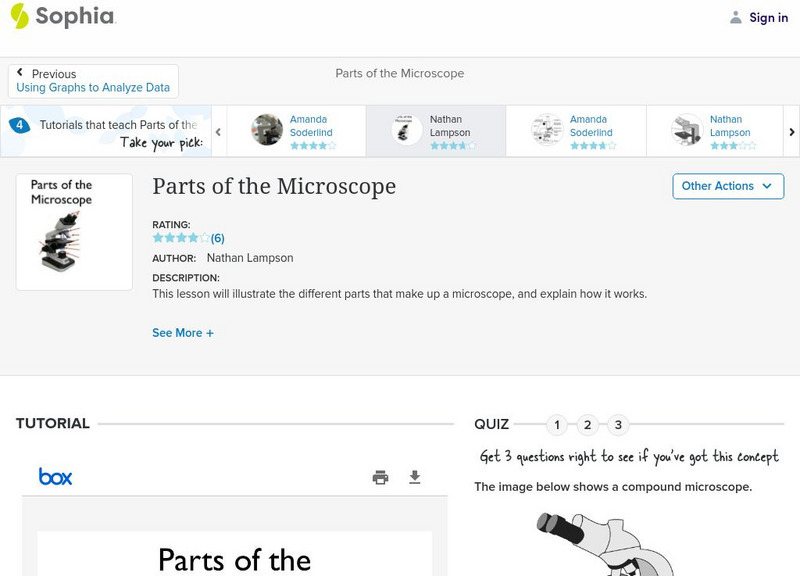Go to Previous lesson Using Graphs

[93, 81]
